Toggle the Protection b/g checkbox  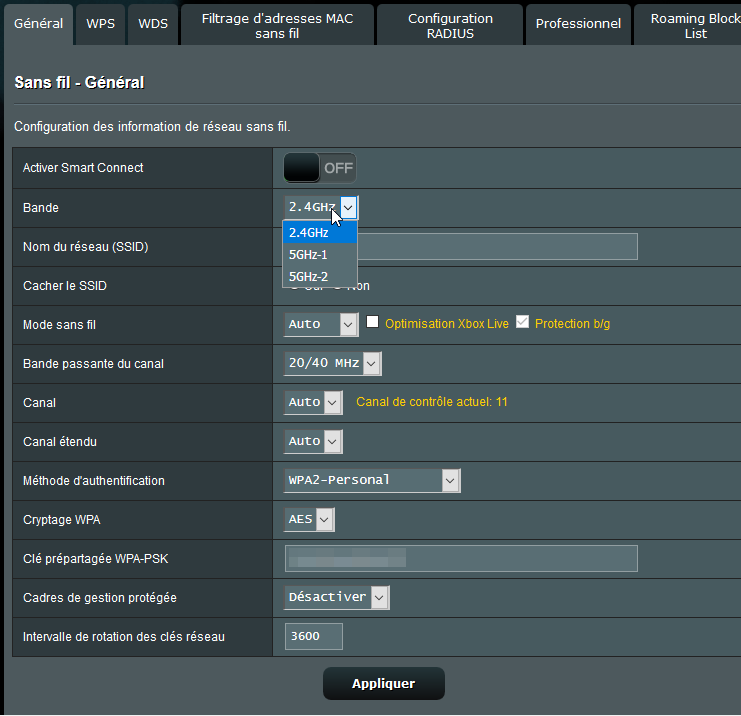point(522,322)
